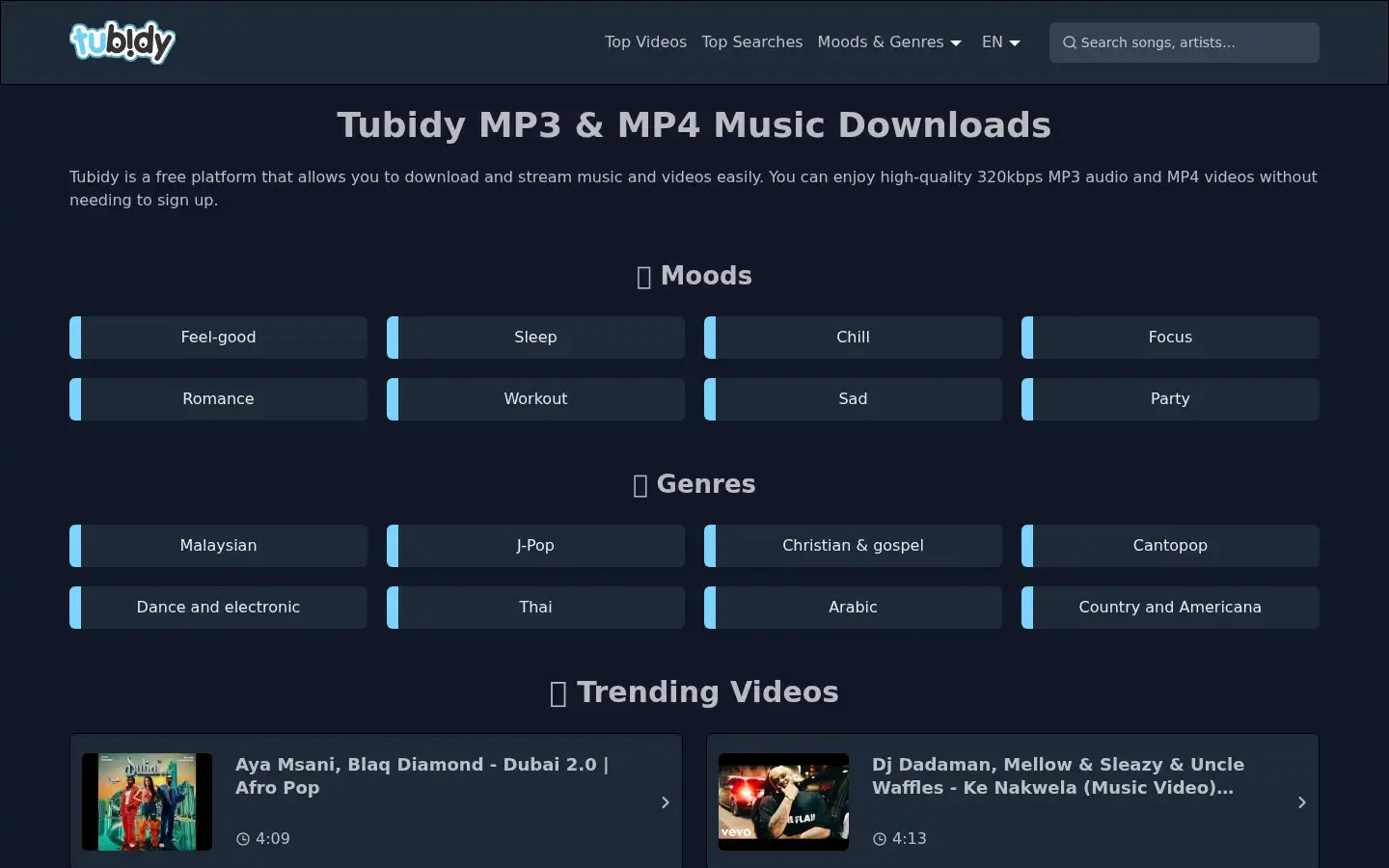This screenshot has width=1389, height=868.
Task: Click the clock icon beside 4:13
Action: pos(880,839)
